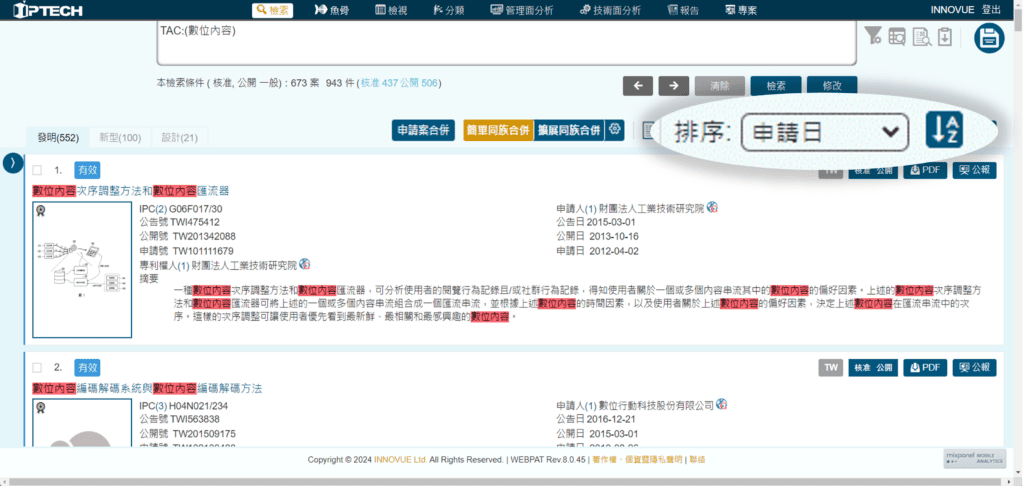Open merge settings gear icon

[x=616, y=130]
